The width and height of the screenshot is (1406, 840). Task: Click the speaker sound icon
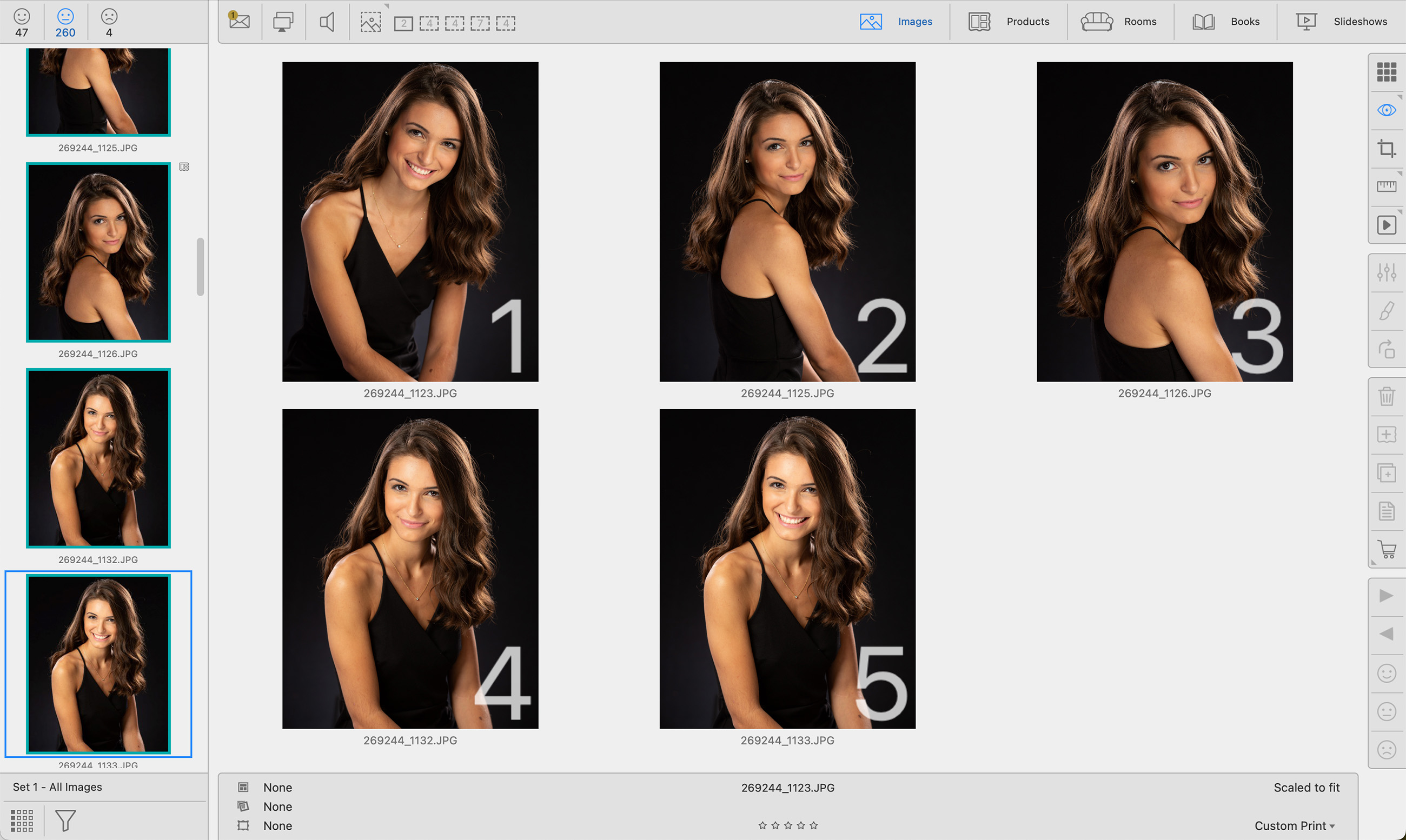327,22
